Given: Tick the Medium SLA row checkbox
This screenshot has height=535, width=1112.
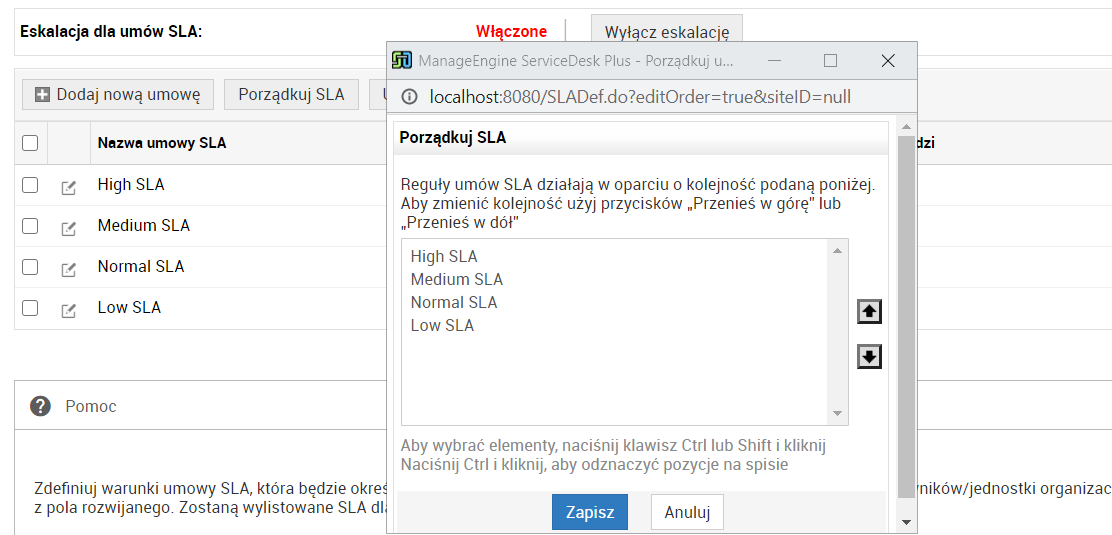Looking at the screenshot, I should [30, 226].
